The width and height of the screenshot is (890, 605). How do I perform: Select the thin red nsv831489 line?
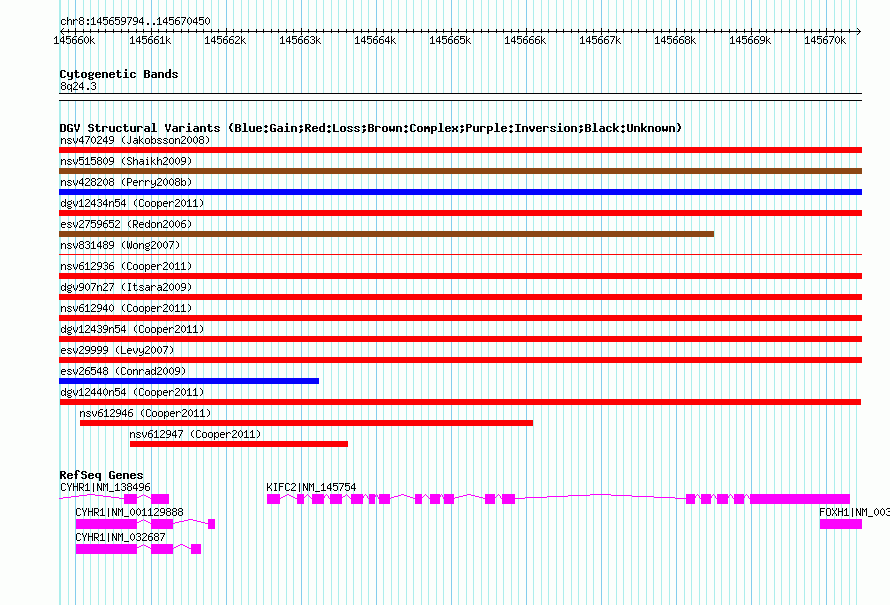pos(460,254)
